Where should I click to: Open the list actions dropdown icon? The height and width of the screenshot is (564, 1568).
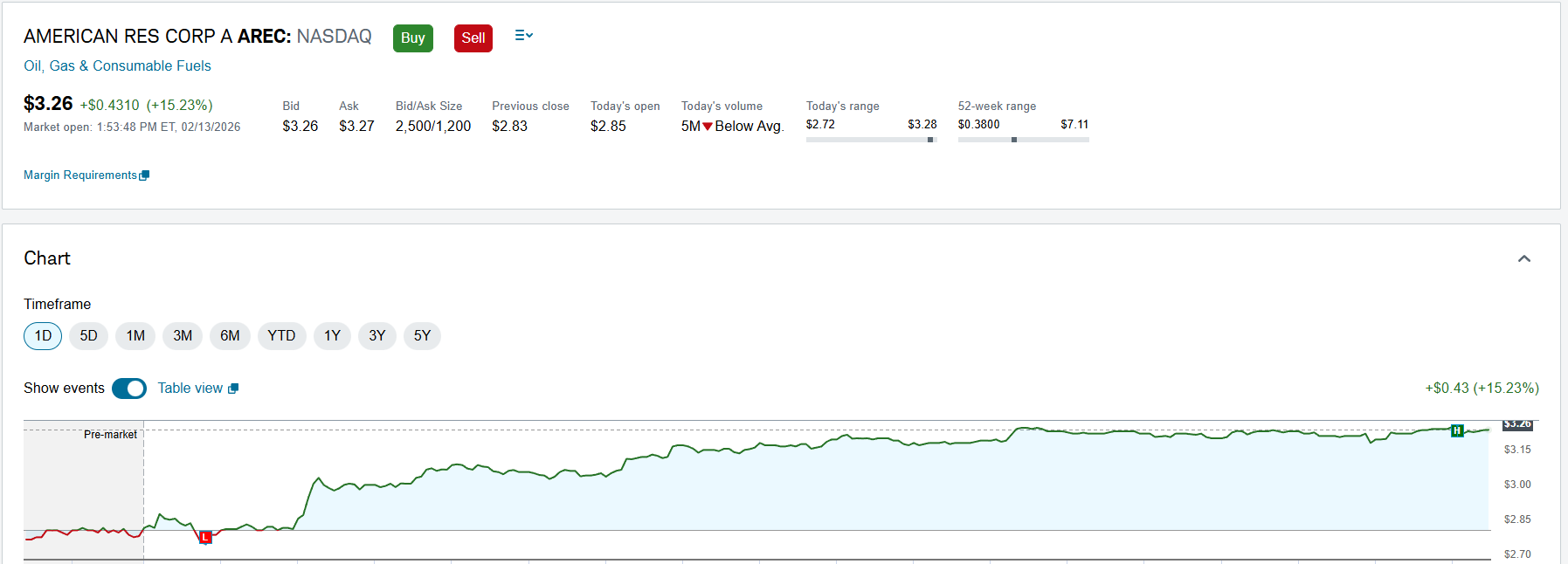coord(523,36)
